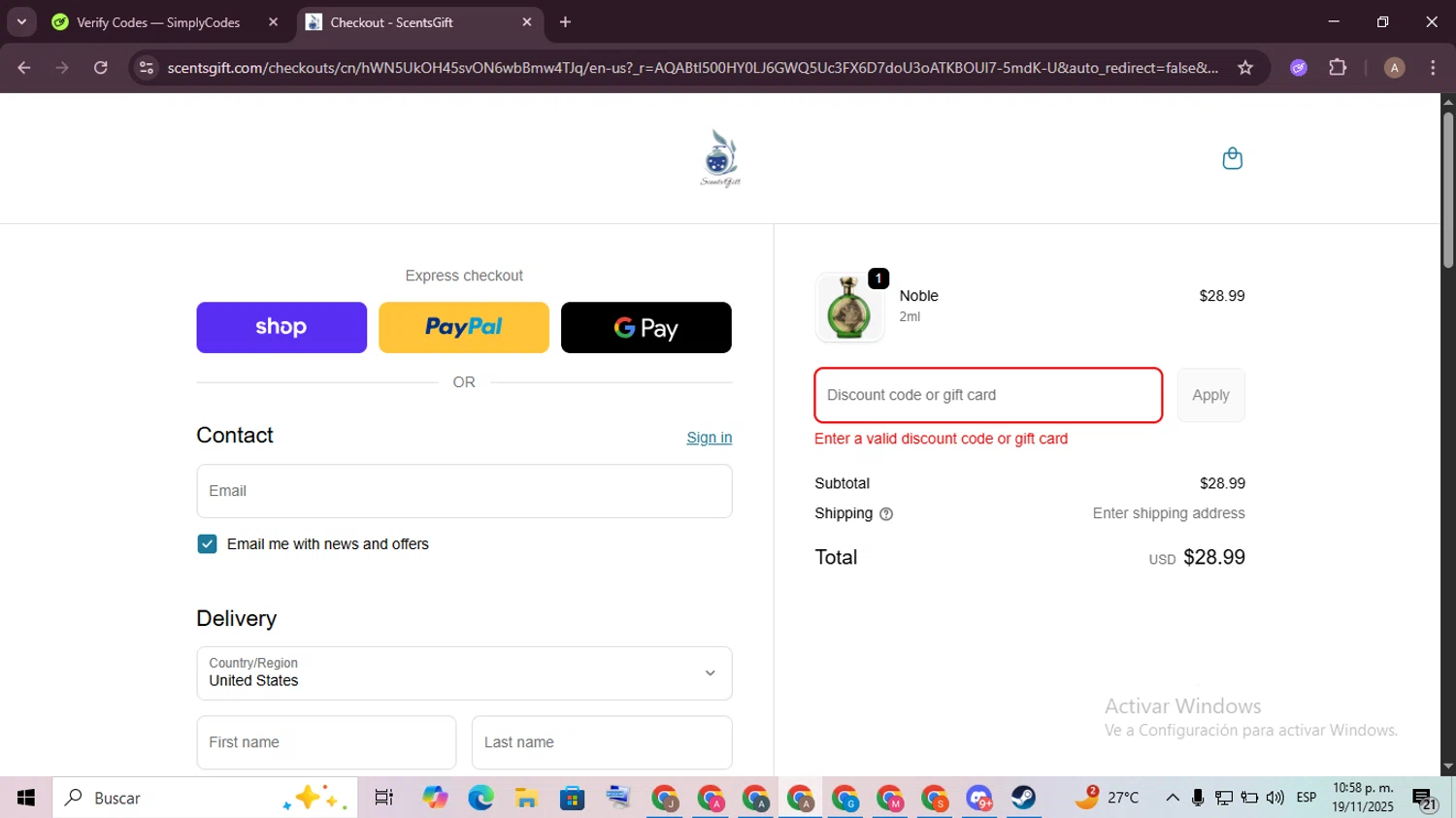Click the Windows taskbar search box
Screen dimensions: 1456x818
click(205, 798)
